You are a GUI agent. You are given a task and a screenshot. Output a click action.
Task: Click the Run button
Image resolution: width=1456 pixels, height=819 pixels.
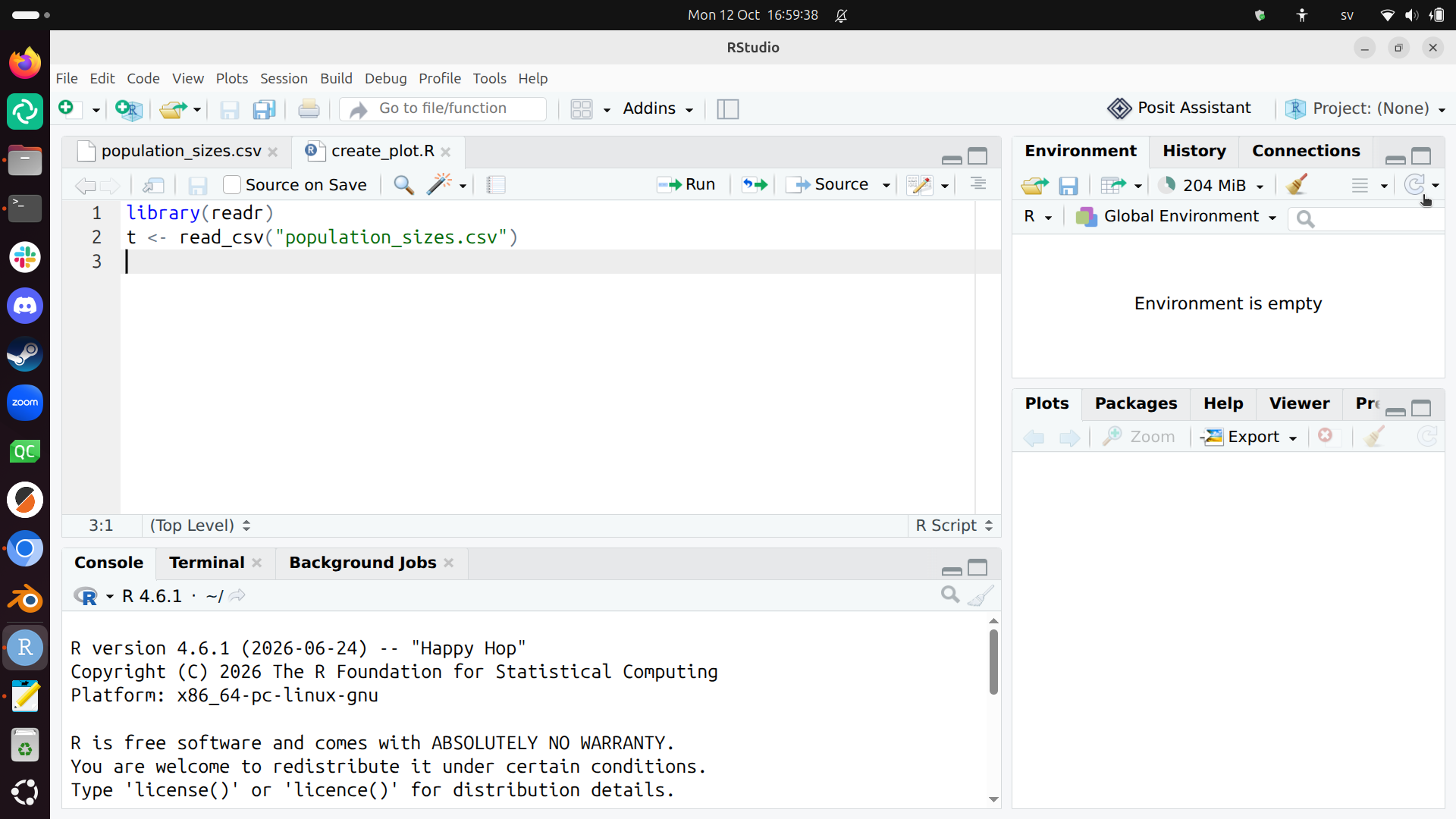point(686,184)
